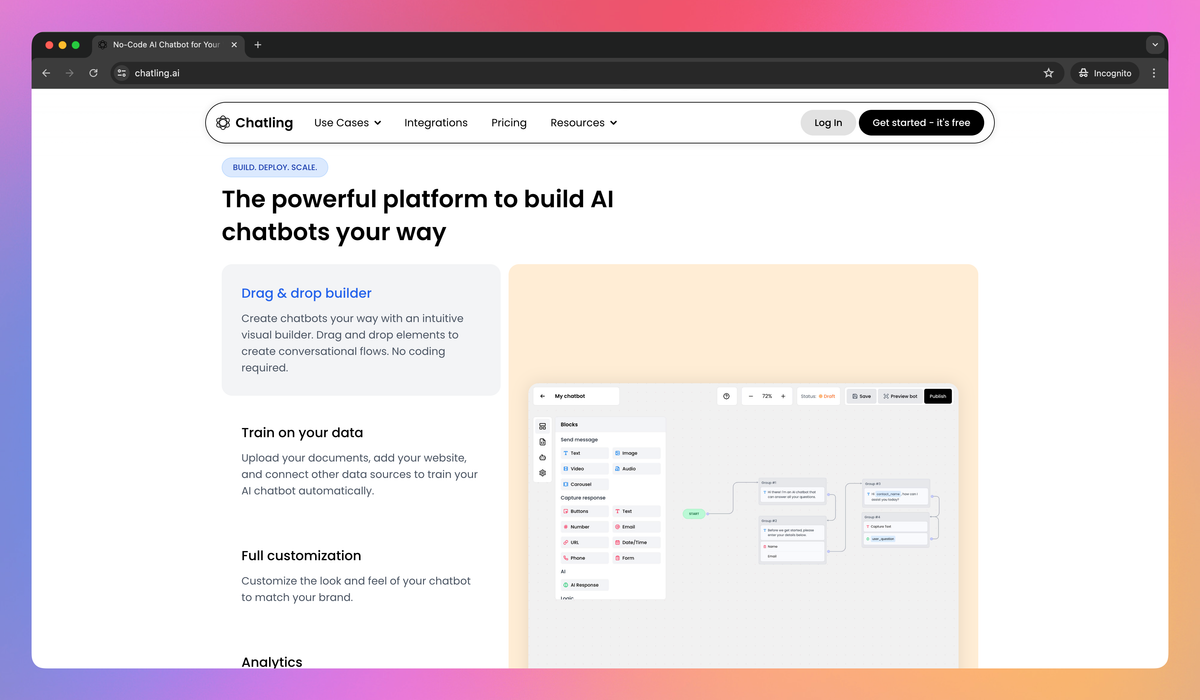Click the 72% zoom level value

coord(767,396)
